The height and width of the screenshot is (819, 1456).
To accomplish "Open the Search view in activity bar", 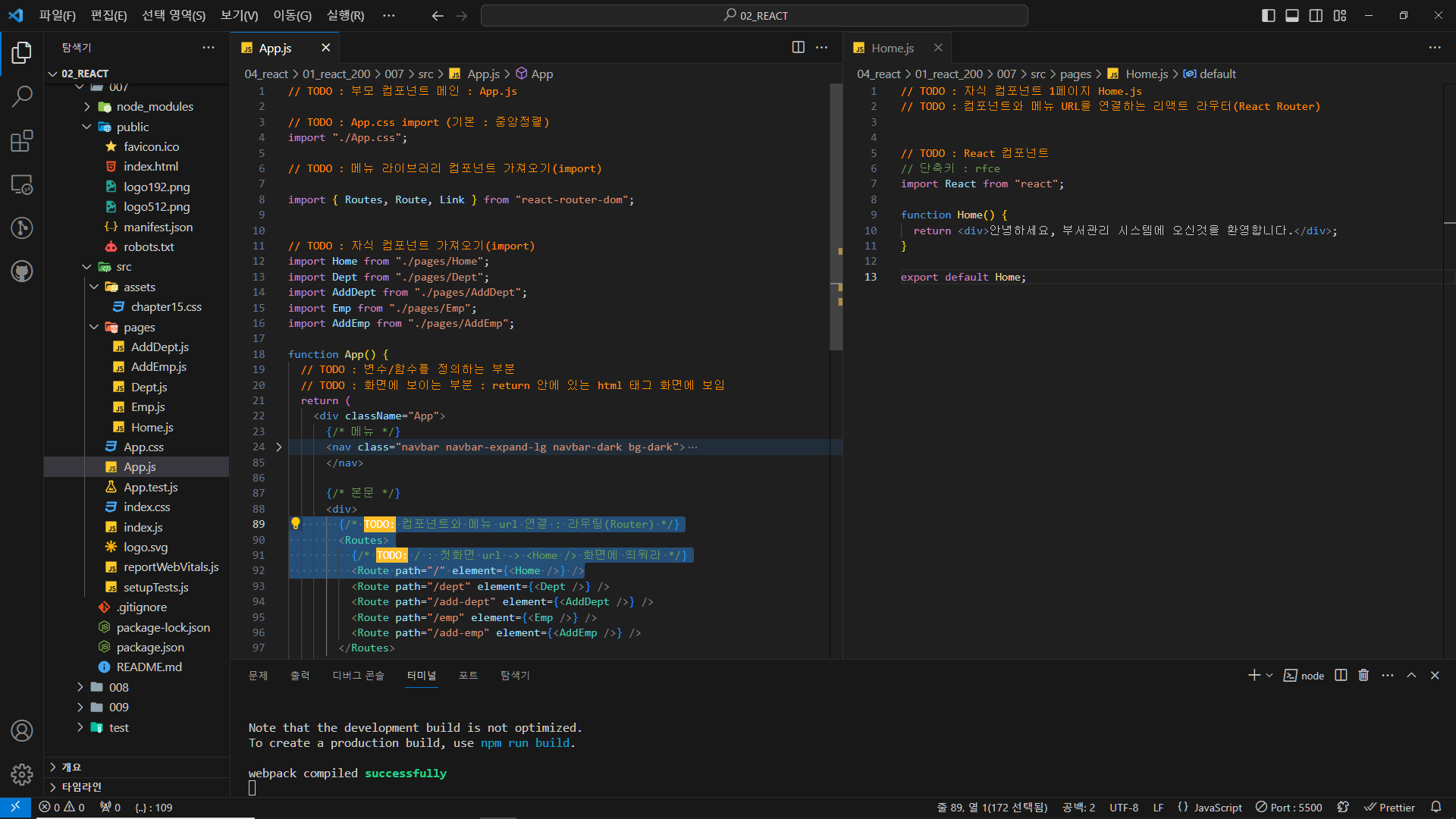I will [x=22, y=96].
